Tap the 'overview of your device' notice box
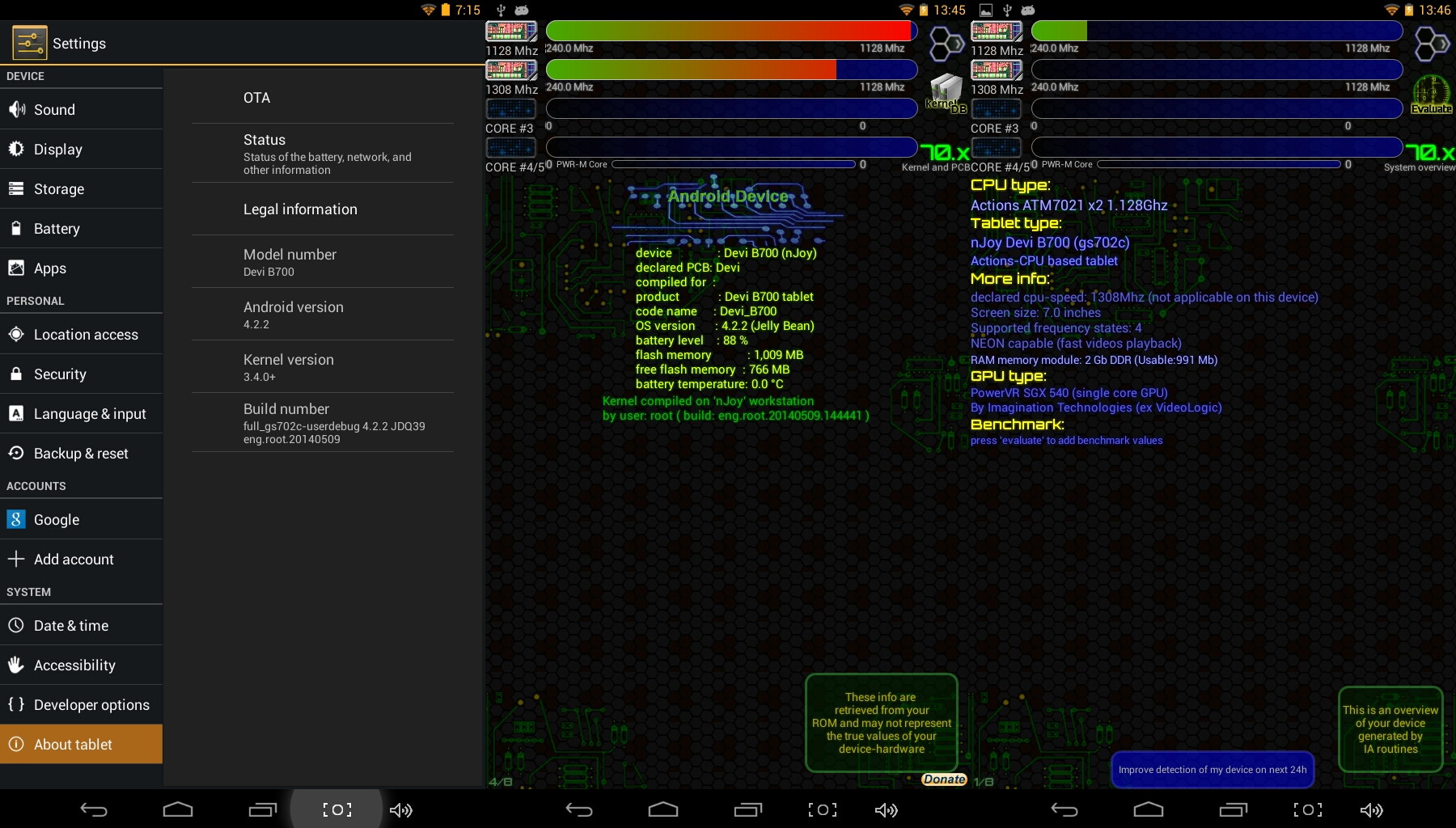This screenshot has height=828, width=1456. 1390,729
